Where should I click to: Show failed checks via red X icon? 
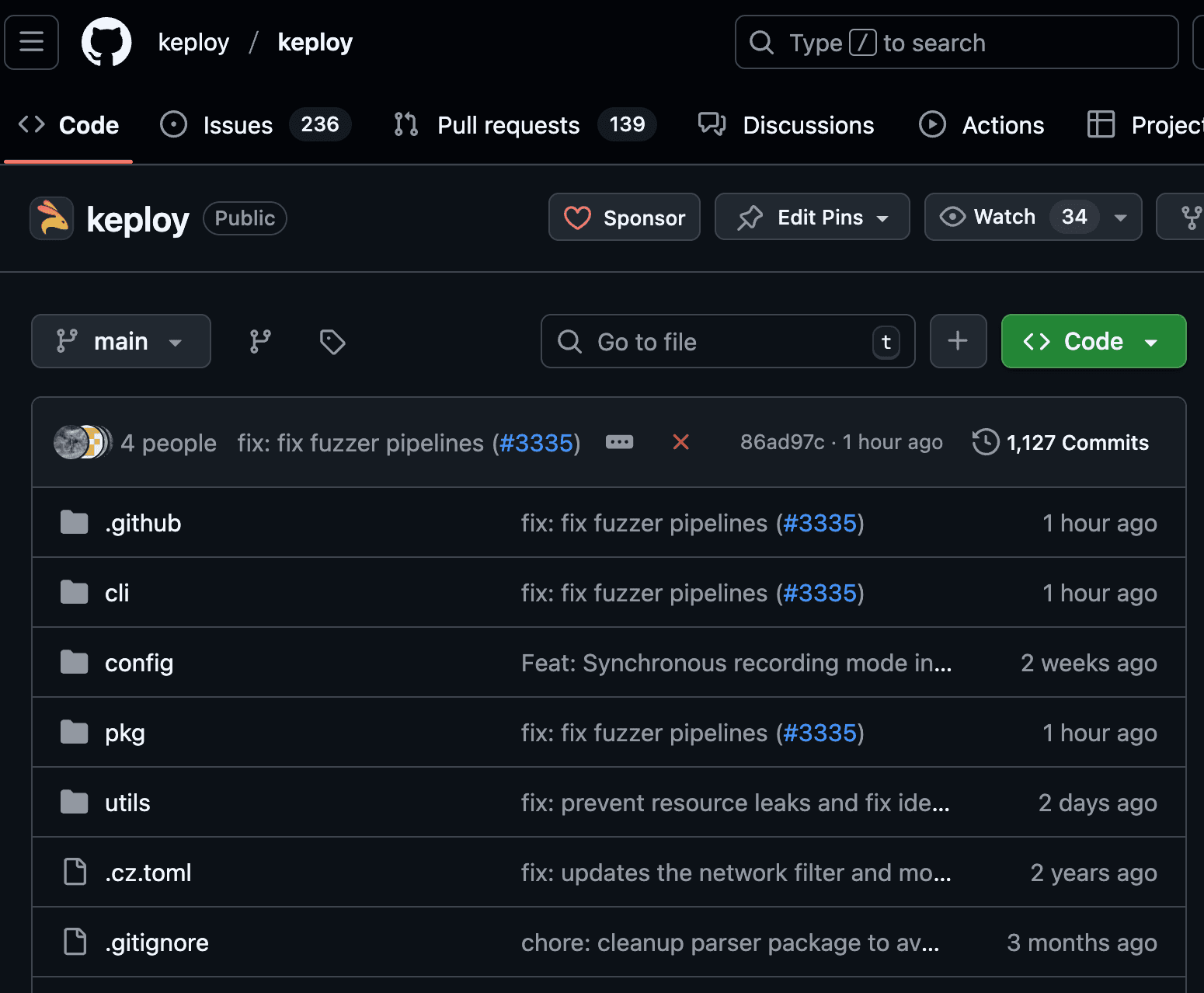(680, 442)
